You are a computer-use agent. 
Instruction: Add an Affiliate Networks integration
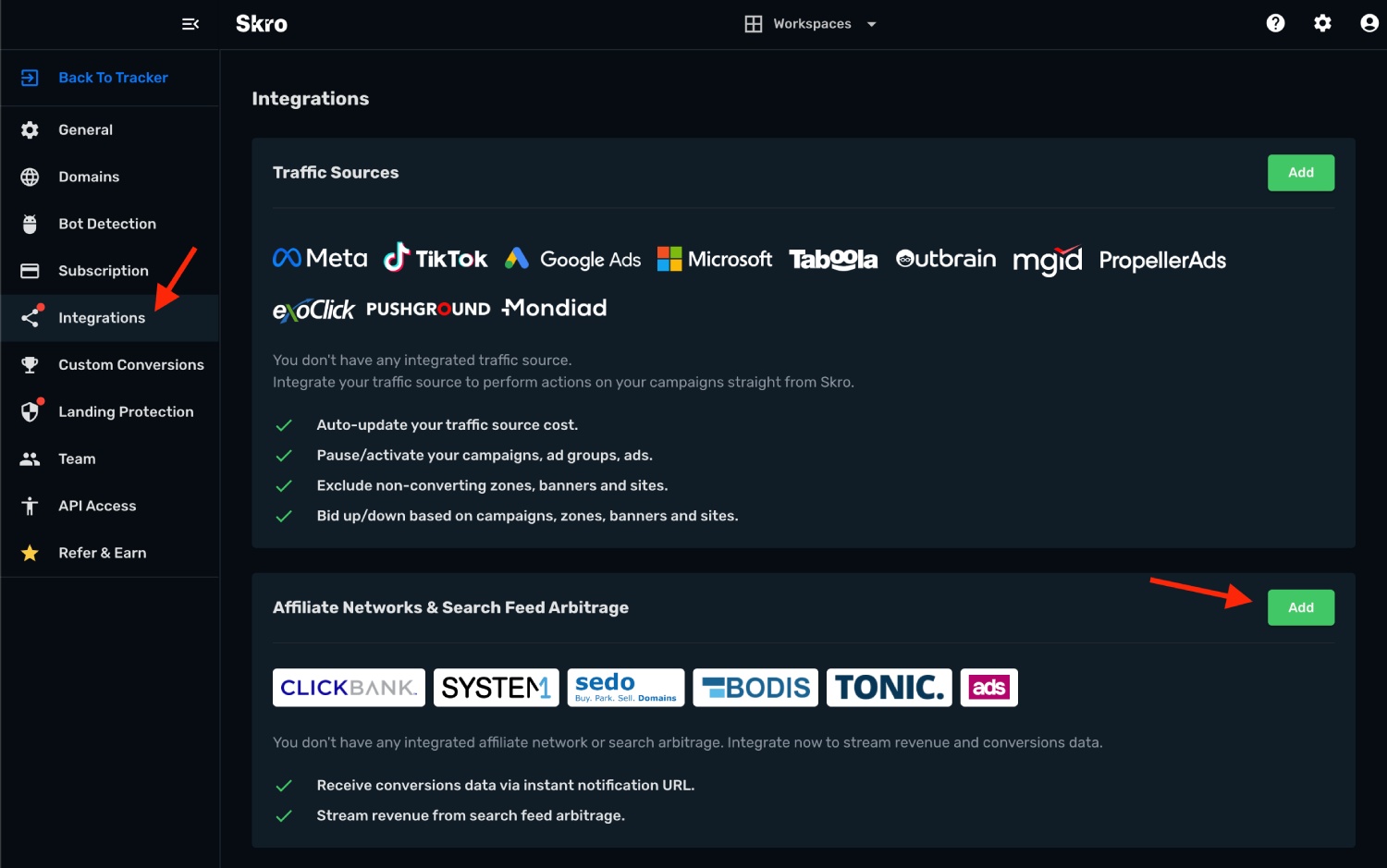click(x=1301, y=607)
